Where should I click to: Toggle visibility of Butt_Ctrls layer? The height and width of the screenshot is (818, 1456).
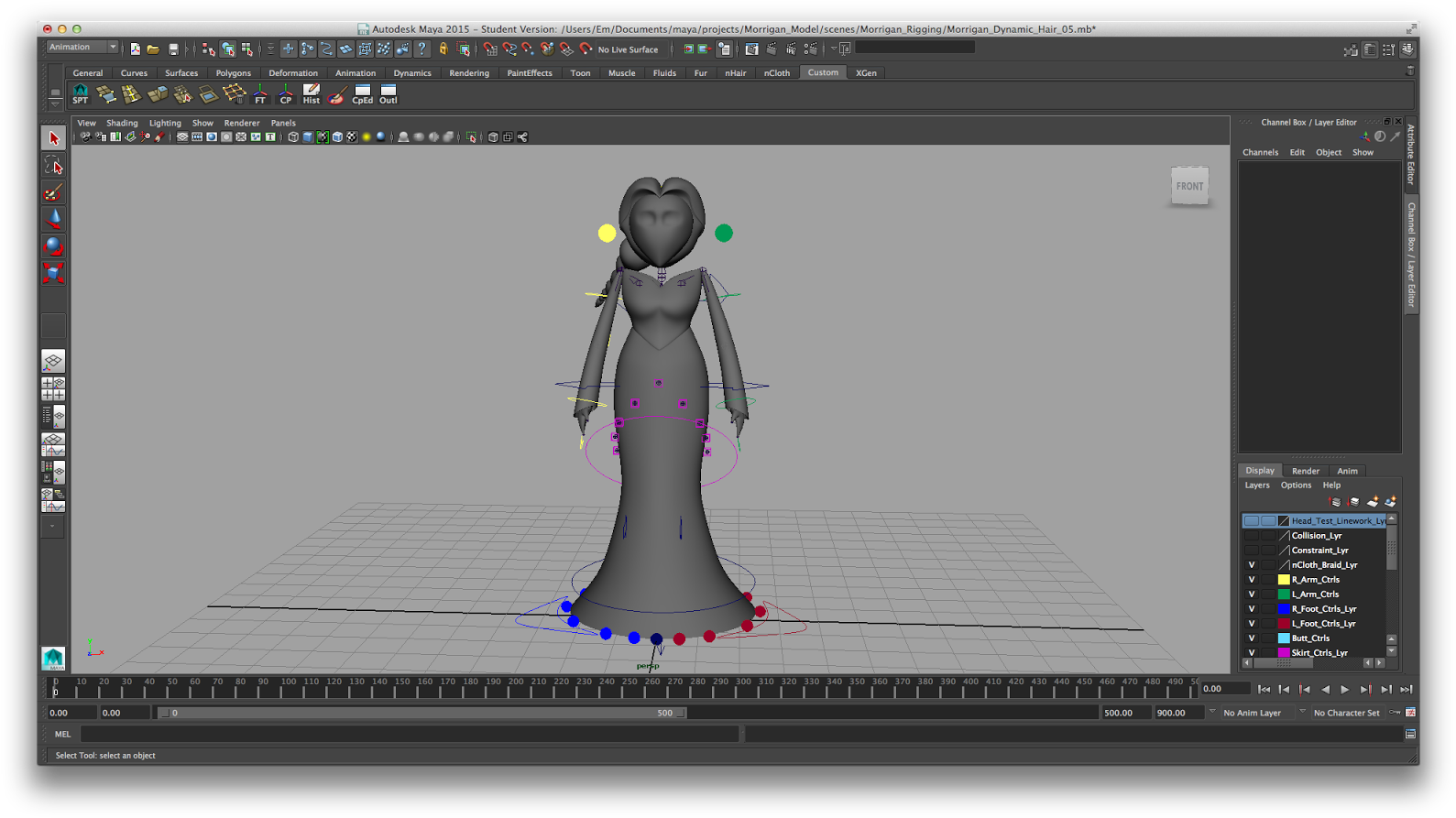click(x=1252, y=638)
